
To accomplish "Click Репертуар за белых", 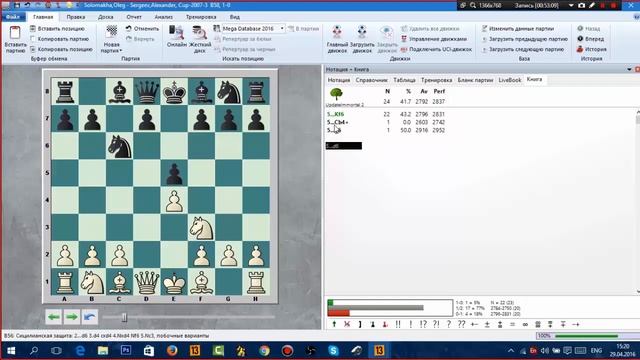I will 243,39.
